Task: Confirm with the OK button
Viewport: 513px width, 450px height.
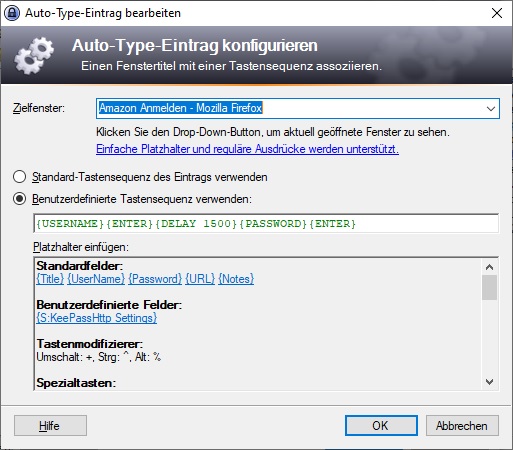Action: tap(381, 426)
